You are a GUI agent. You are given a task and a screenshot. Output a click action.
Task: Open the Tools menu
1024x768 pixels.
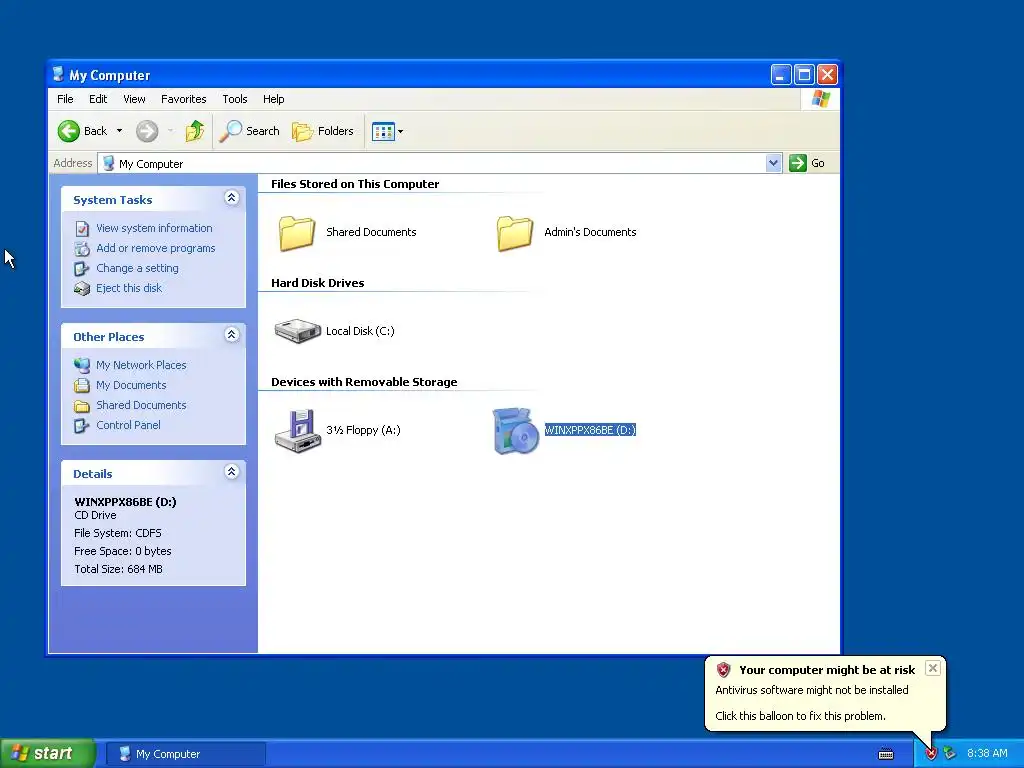[x=234, y=99]
